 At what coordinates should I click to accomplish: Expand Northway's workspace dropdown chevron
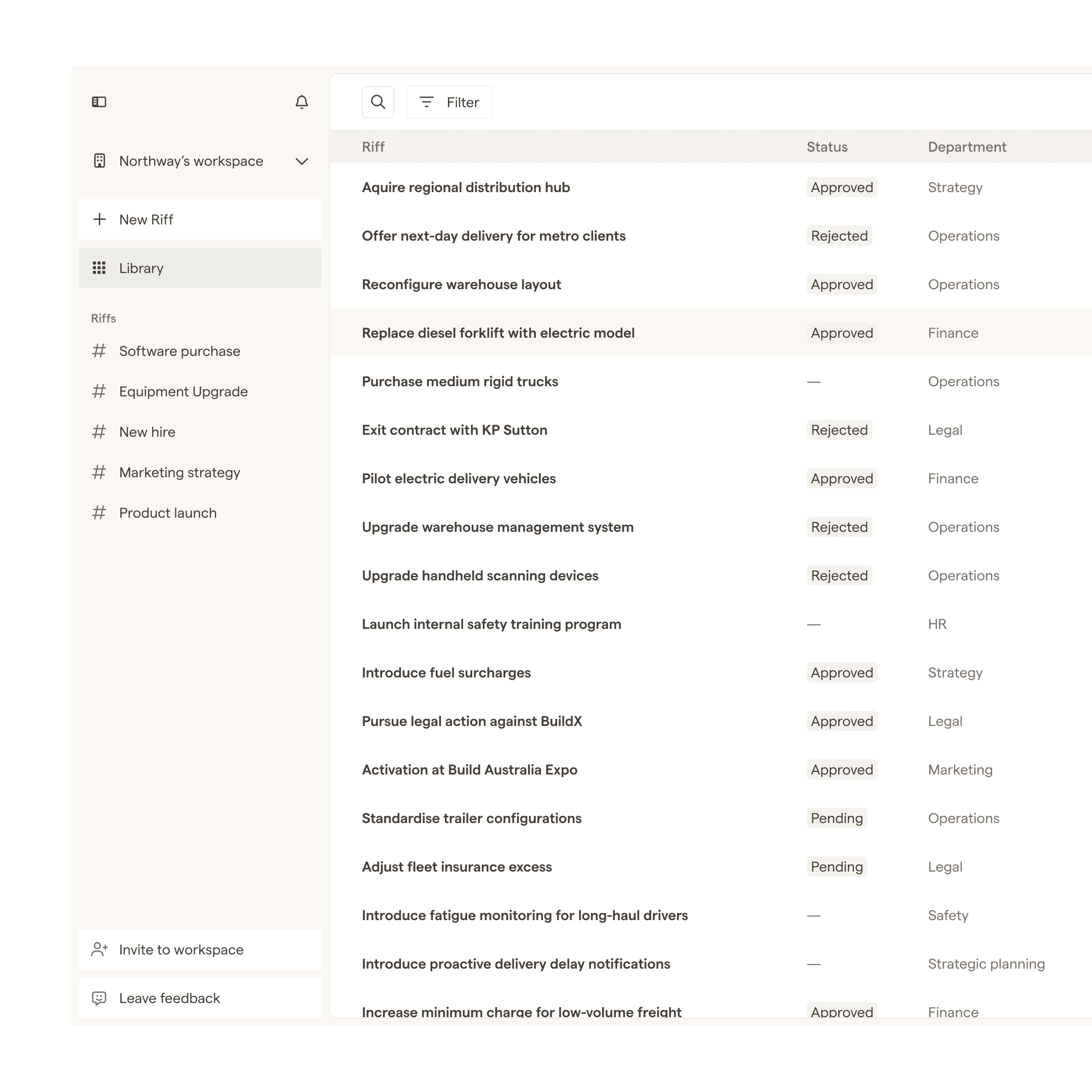pos(302,161)
